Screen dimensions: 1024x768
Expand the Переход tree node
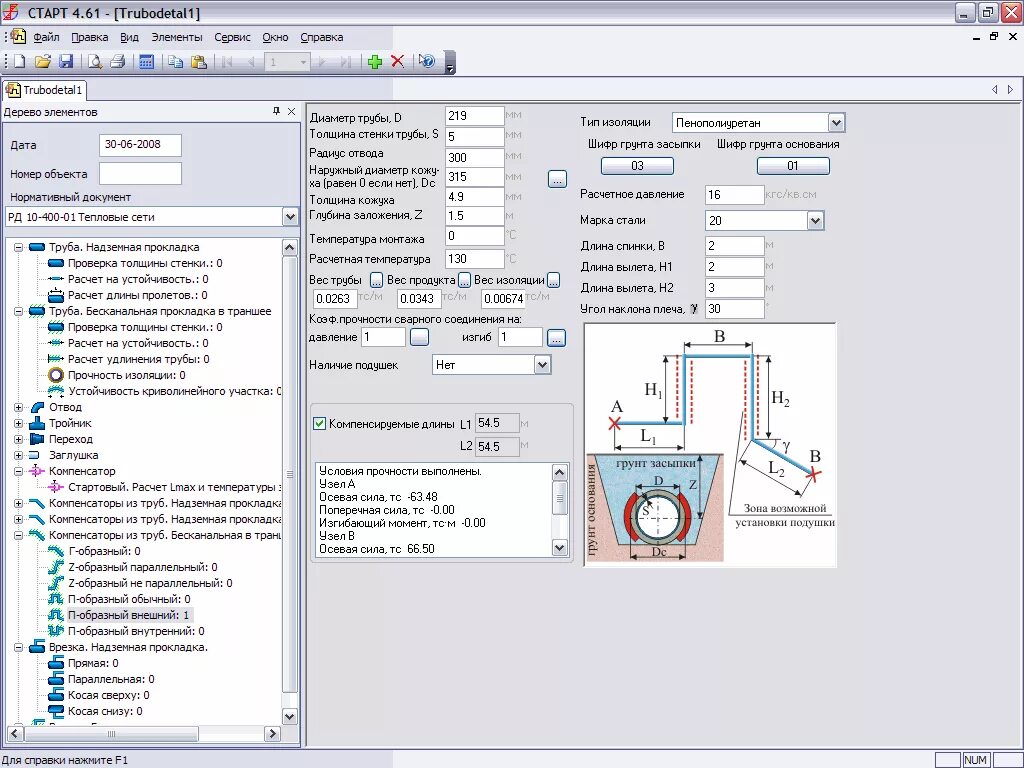click(18, 440)
